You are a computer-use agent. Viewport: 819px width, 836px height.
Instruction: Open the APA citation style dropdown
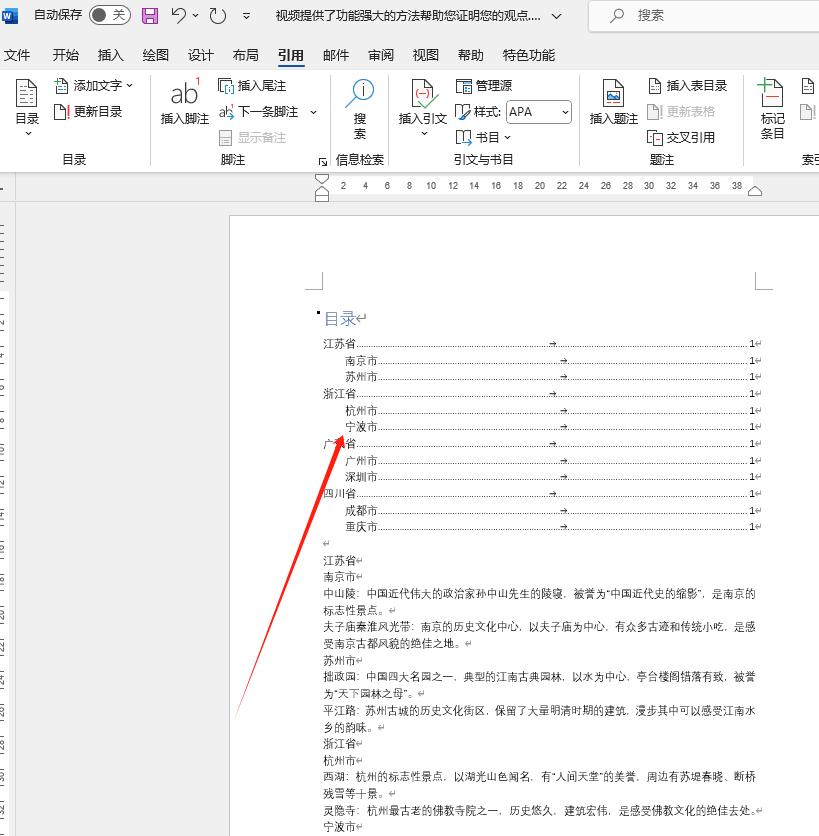click(x=538, y=111)
